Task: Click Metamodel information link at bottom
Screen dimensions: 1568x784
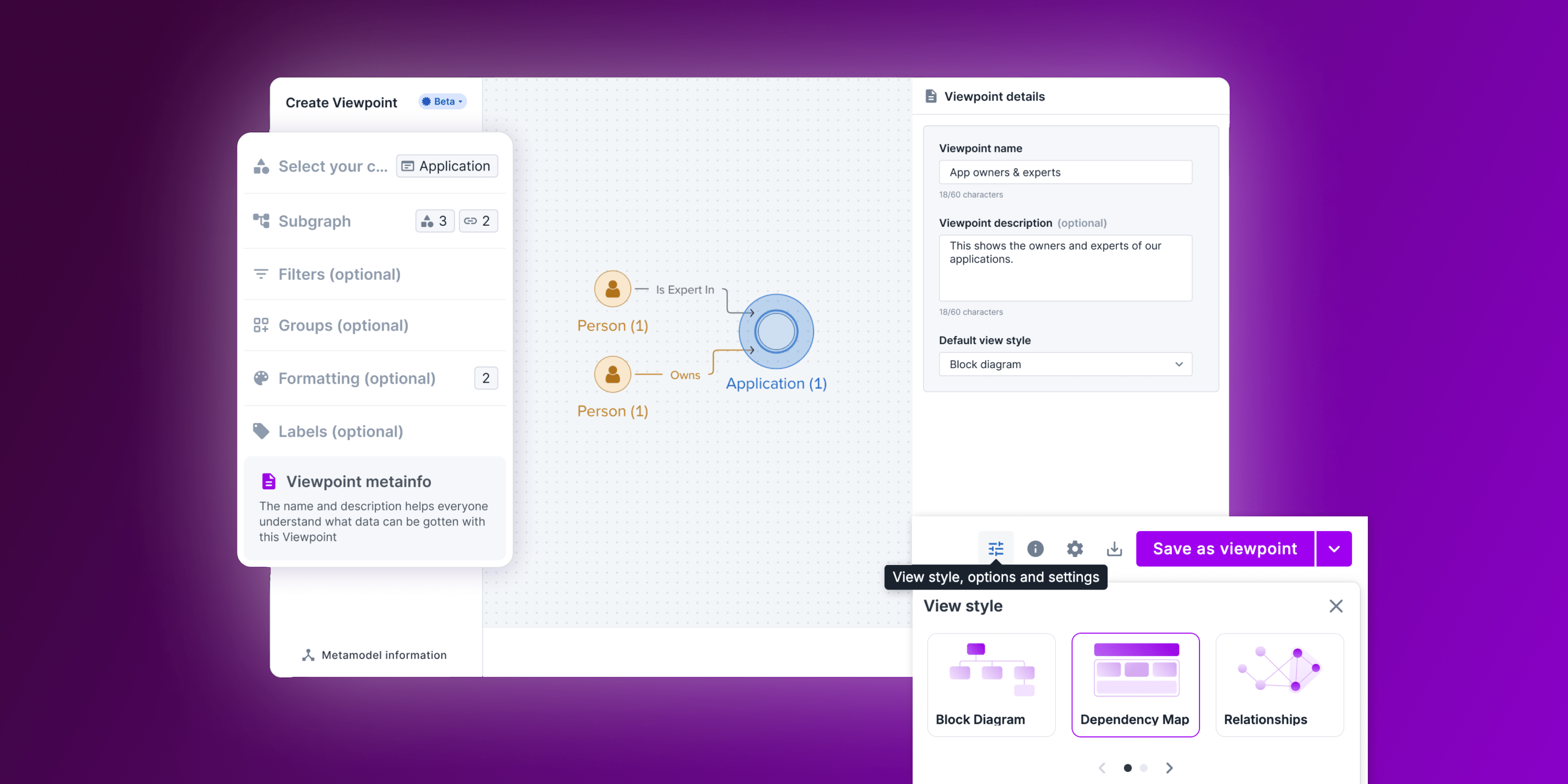Action: click(383, 654)
